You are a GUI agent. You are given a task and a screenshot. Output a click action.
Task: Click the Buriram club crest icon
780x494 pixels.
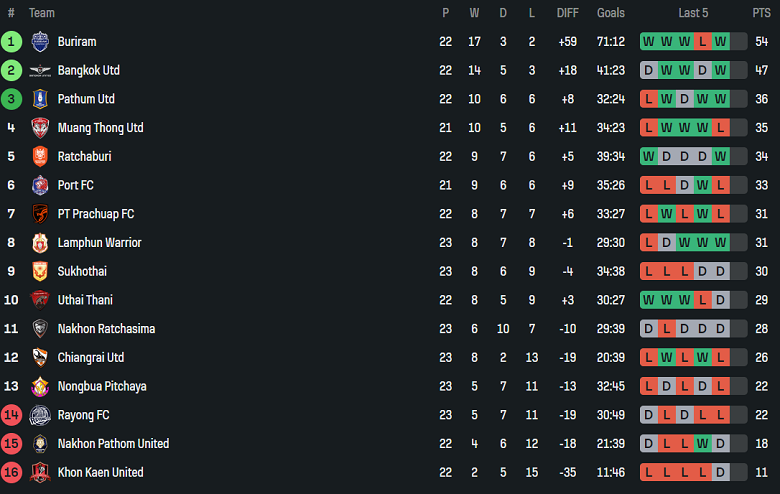(40, 42)
